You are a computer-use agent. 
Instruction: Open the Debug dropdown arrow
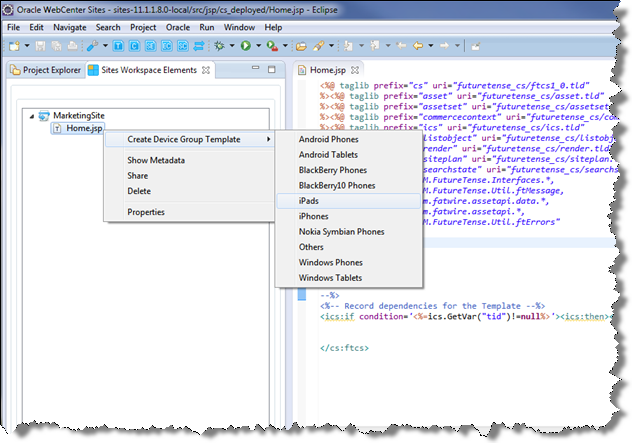click(x=232, y=46)
